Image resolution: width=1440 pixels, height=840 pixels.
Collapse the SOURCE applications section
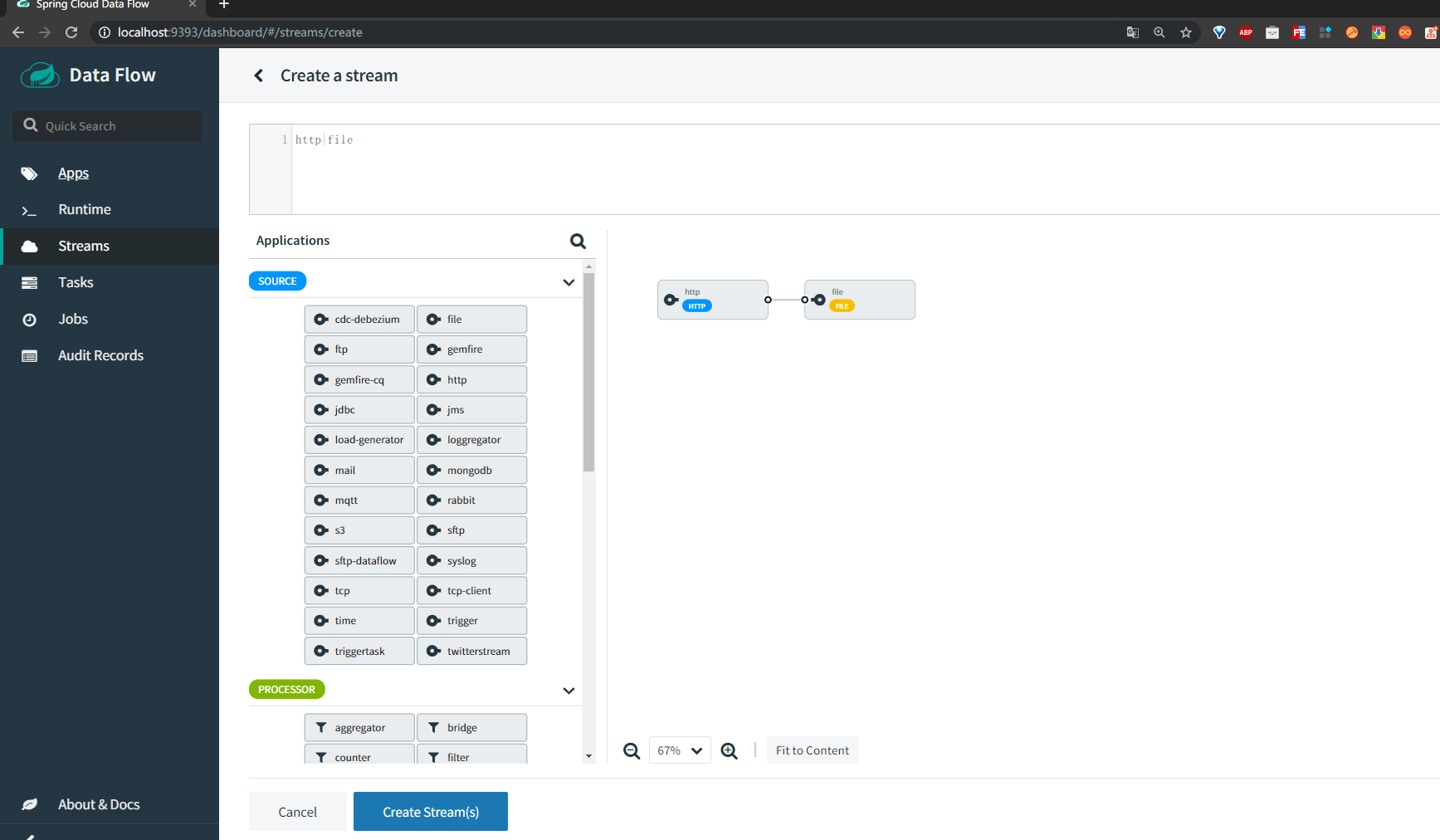(x=569, y=282)
